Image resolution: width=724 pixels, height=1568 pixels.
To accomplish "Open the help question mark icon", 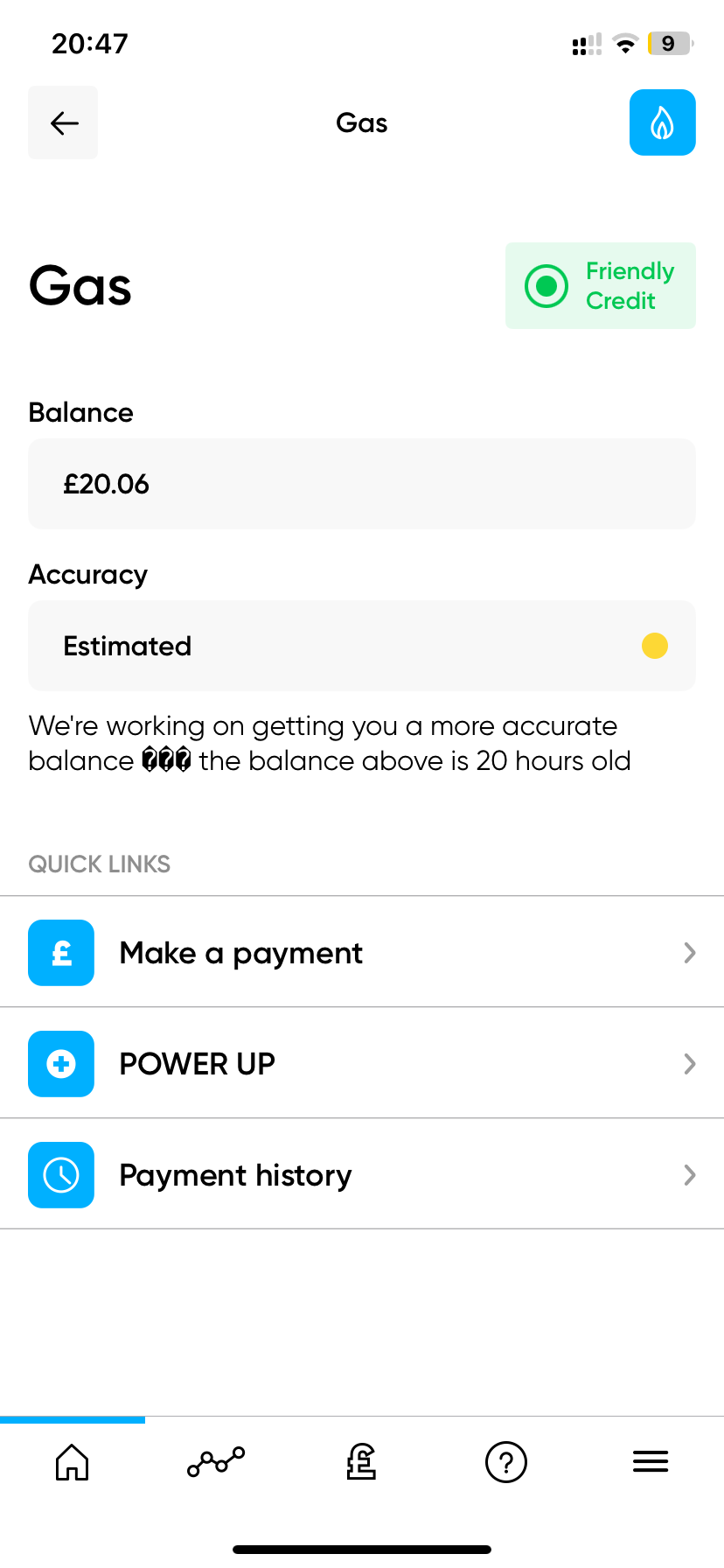I will 505,1461.
